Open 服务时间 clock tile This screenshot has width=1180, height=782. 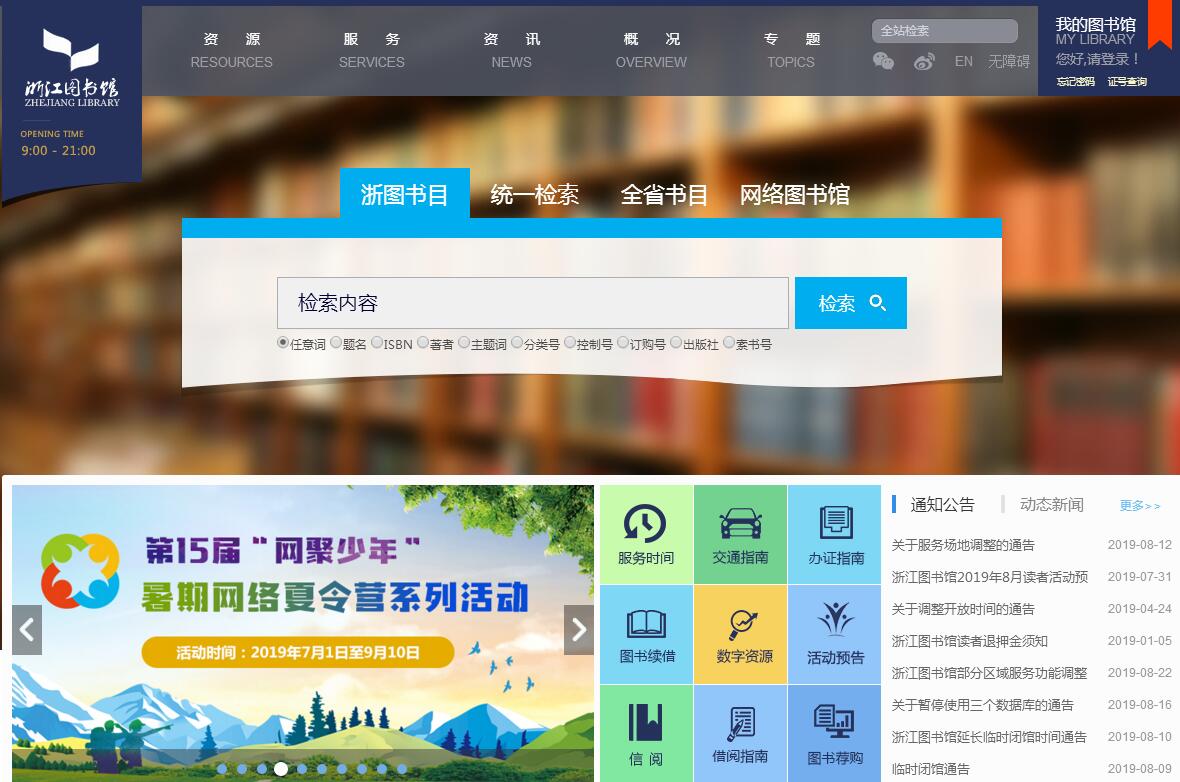pyautogui.click(x=646, y=534)
